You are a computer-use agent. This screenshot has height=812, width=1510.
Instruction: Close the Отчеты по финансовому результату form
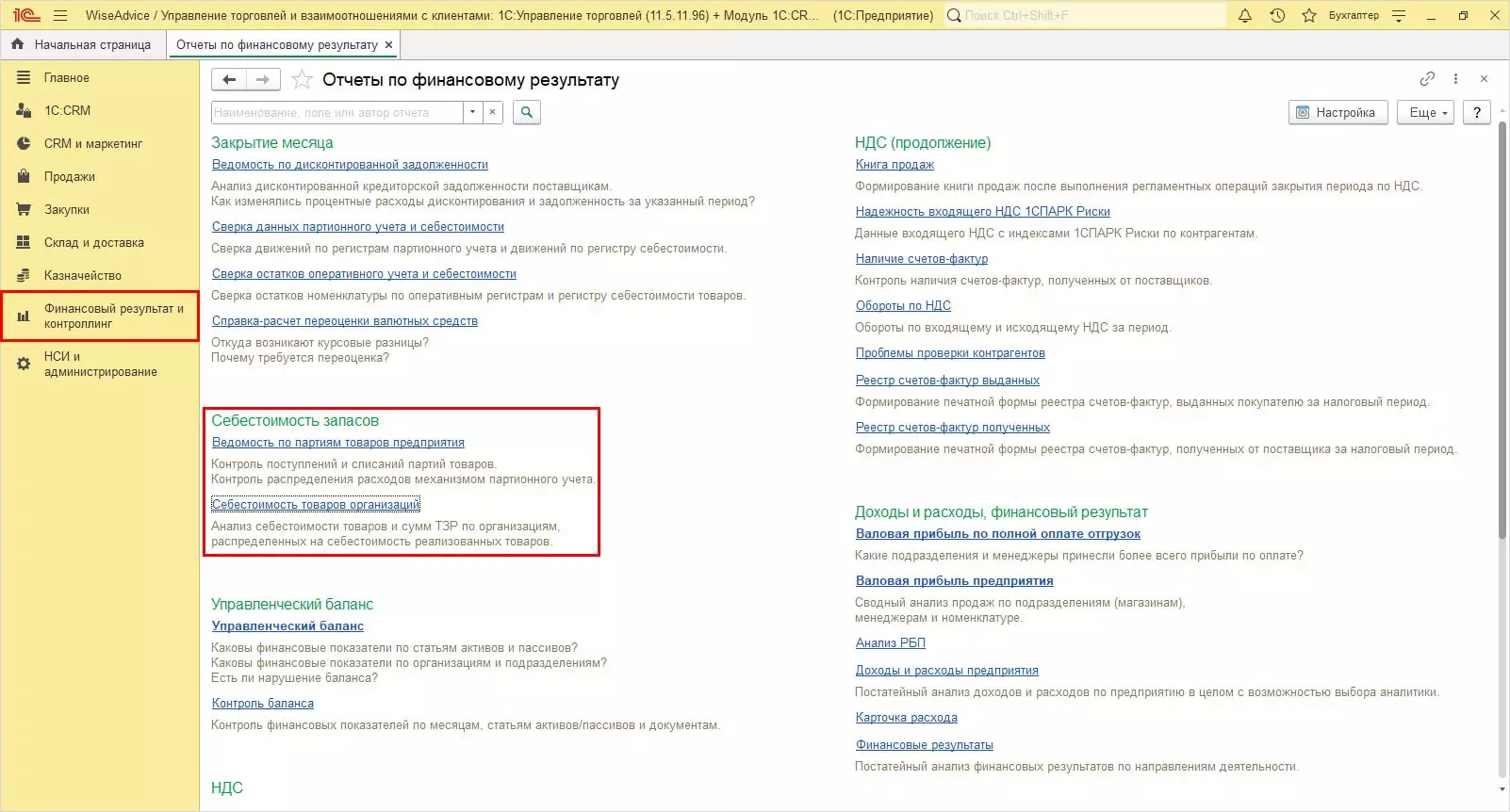click(x=1484, y=79)
